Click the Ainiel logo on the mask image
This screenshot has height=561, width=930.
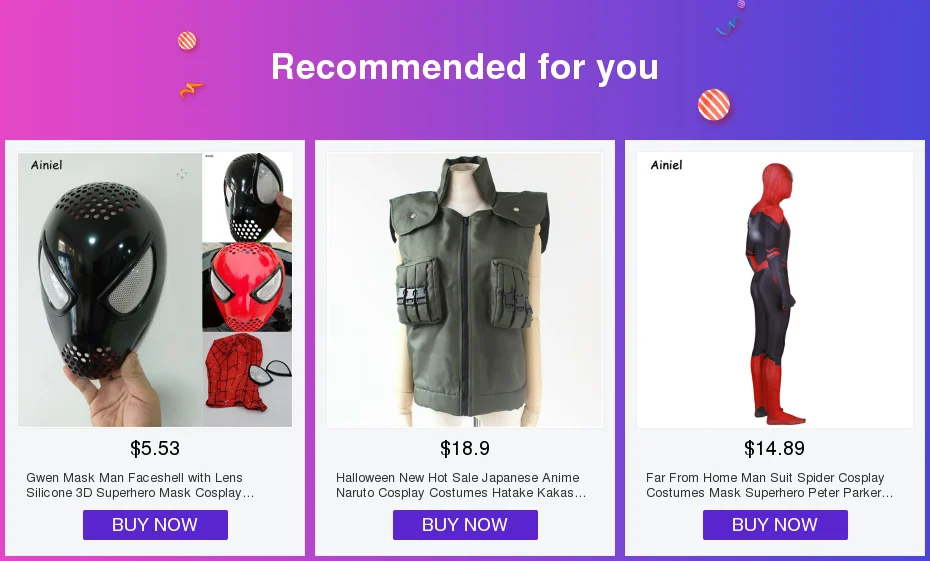pos(46,165)
